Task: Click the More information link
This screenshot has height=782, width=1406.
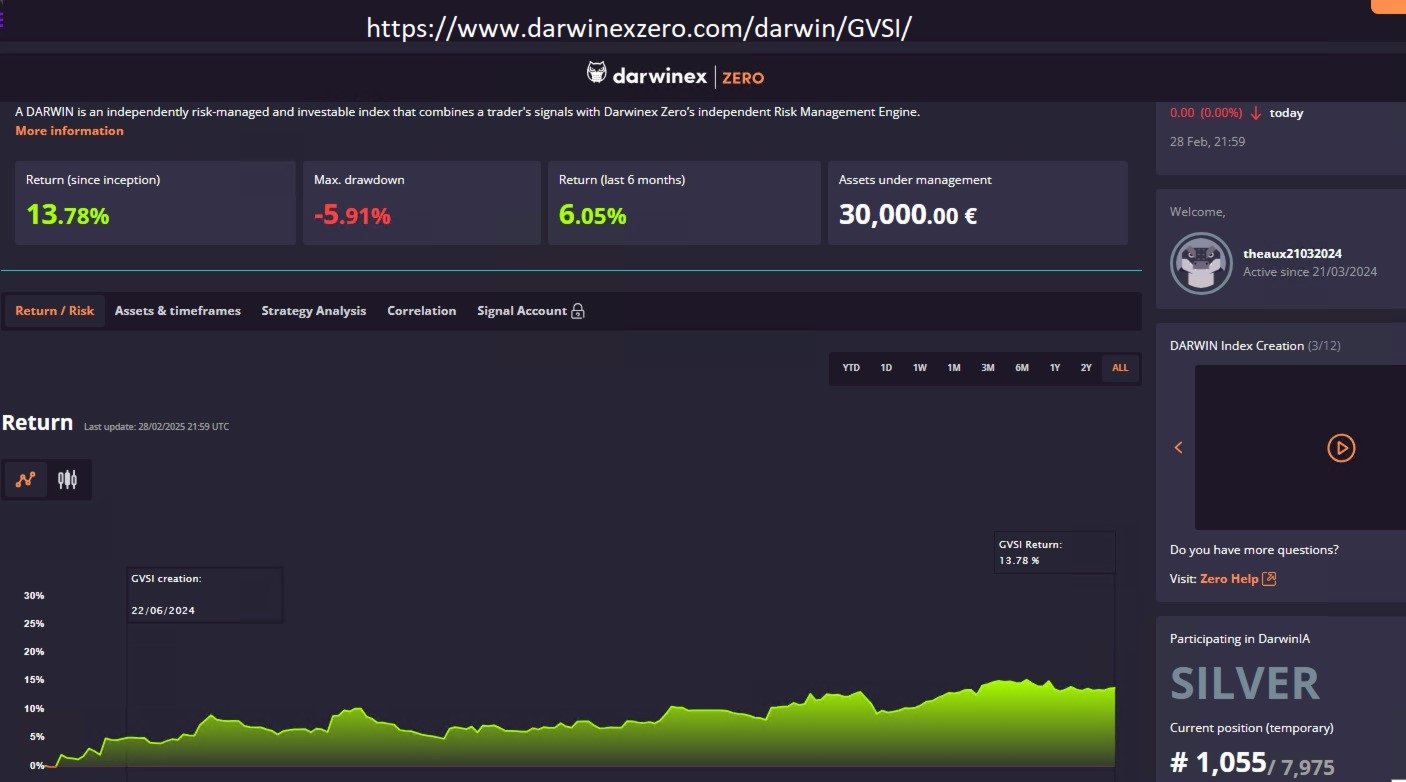Action: tap(70, 131)
